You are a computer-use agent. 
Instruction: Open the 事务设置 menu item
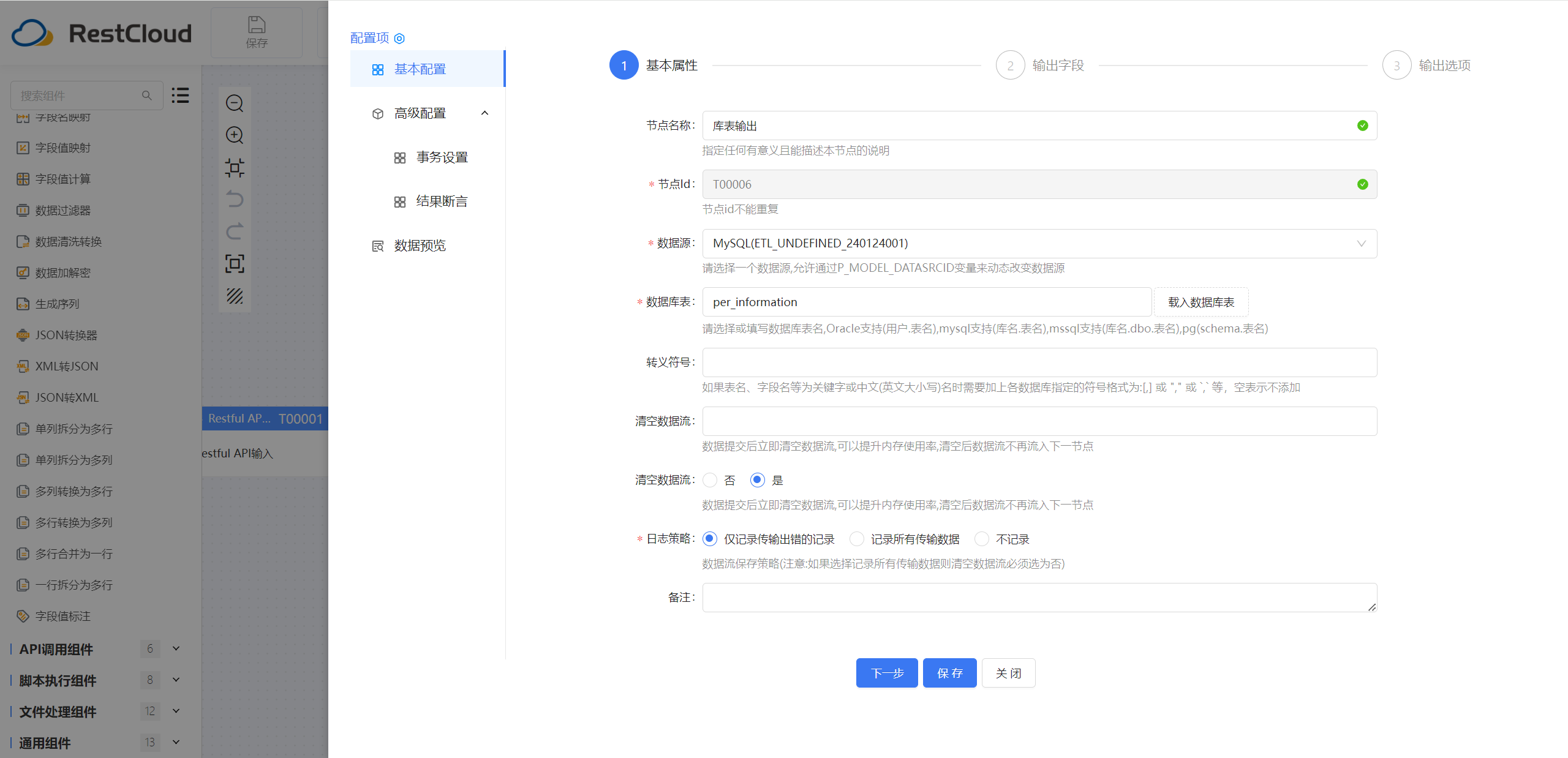[442, 157]
